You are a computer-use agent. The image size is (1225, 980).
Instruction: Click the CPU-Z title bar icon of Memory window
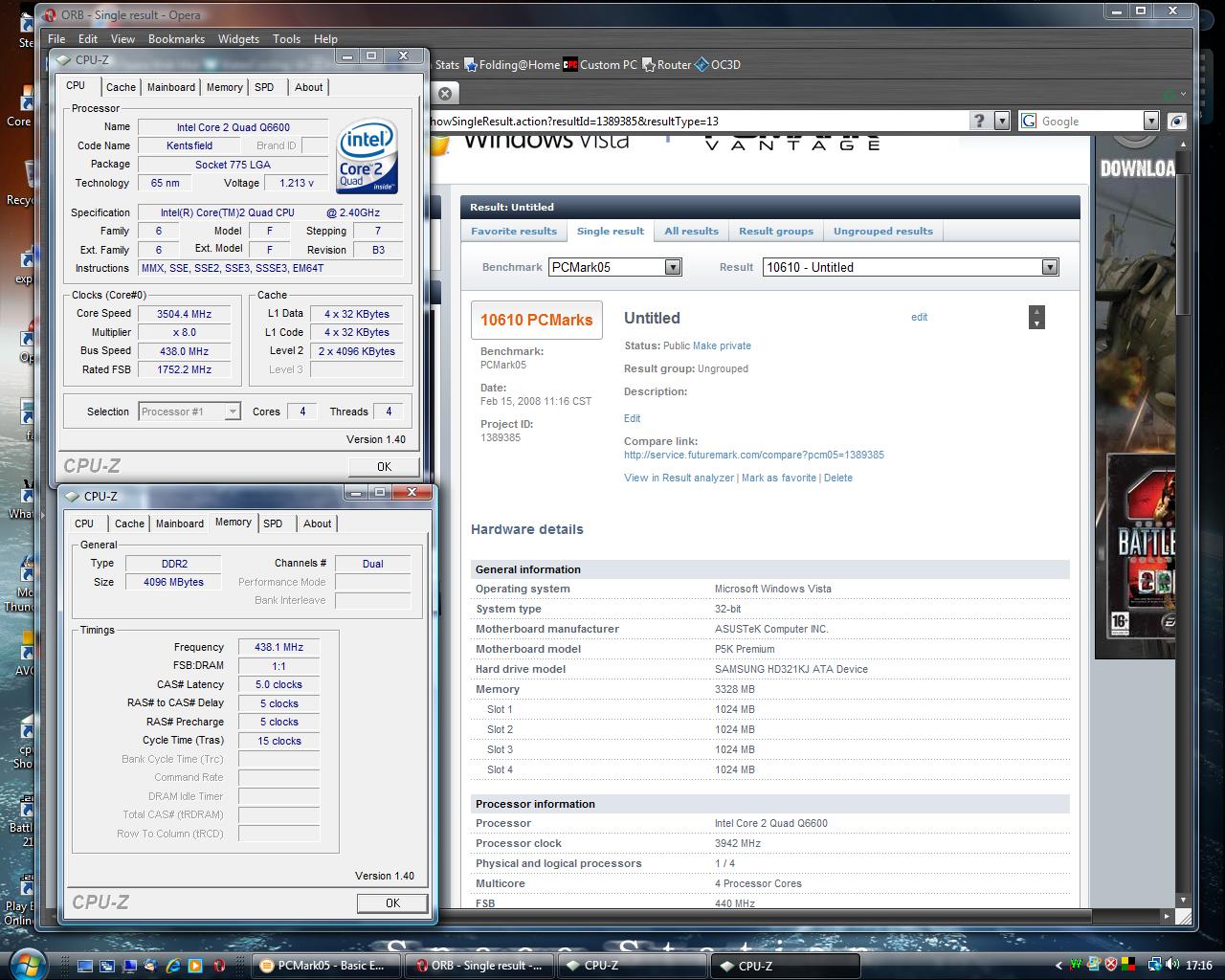point(73,496)
